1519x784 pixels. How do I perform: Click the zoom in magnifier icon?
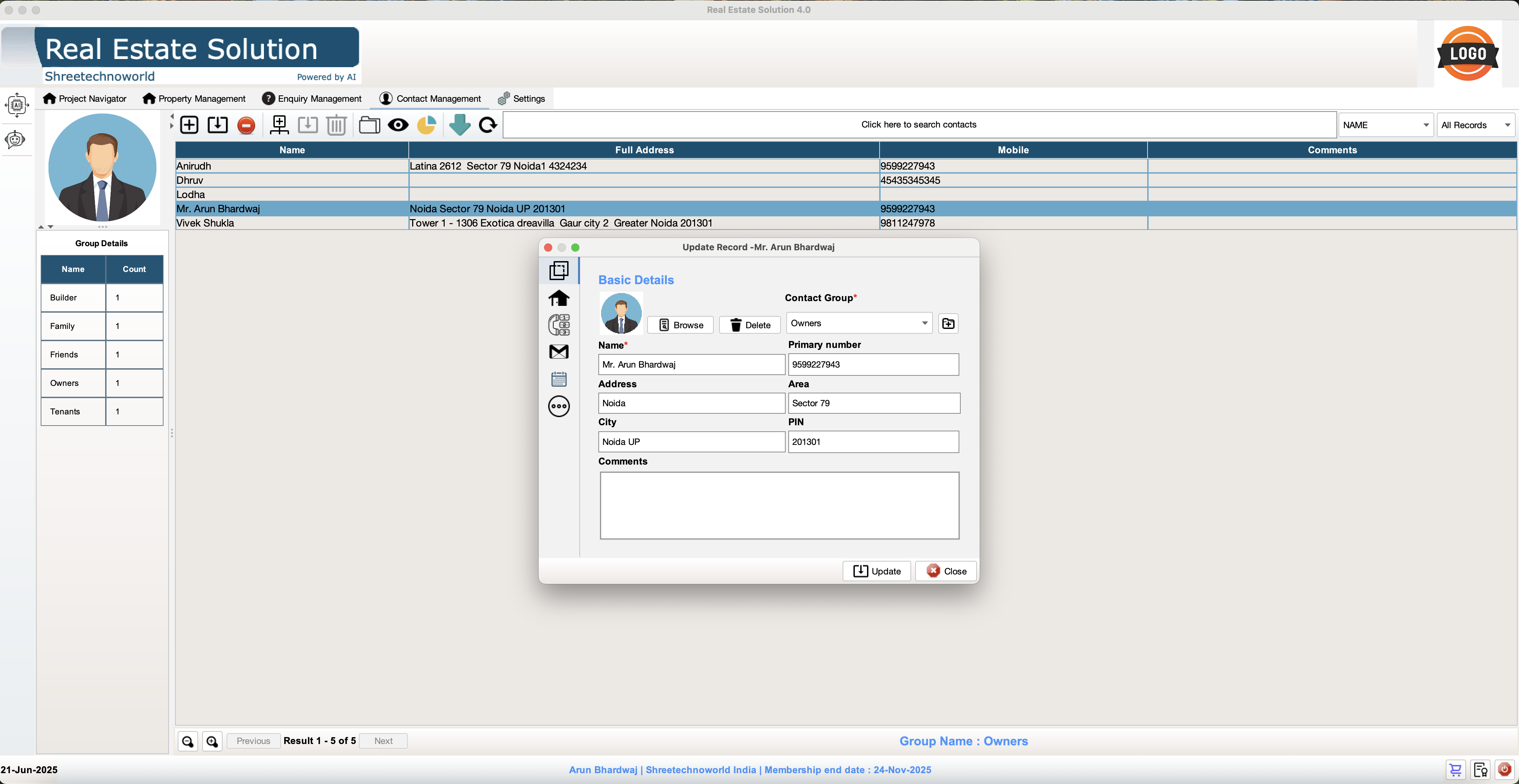click(x=212, y=741)
